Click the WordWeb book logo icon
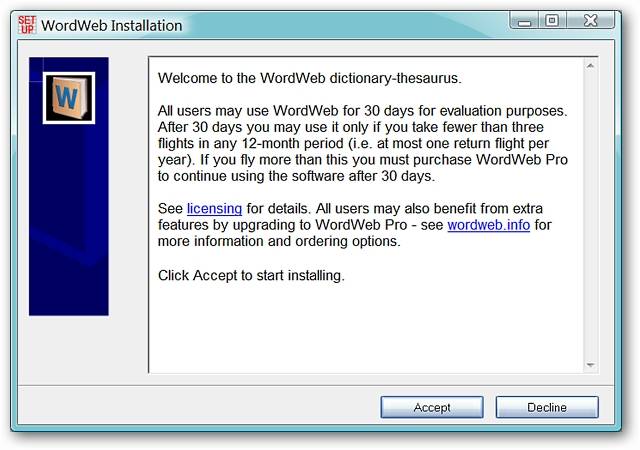 [69, 98]
